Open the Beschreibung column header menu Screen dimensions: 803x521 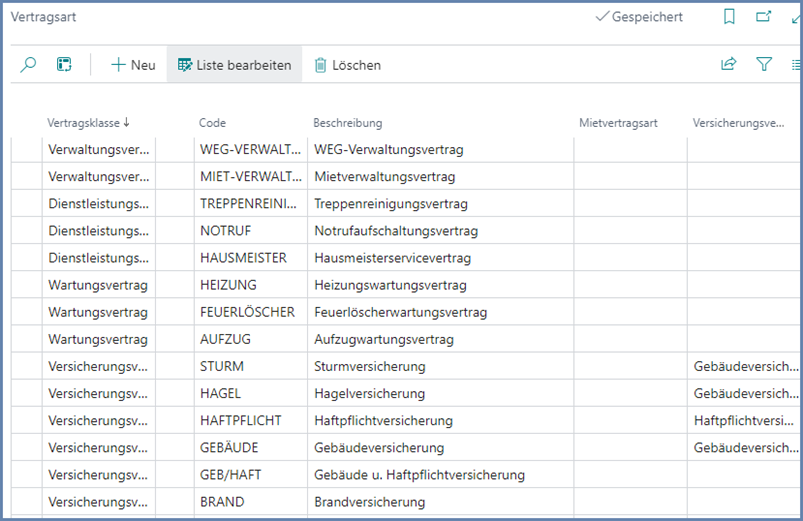pos(347,123)
